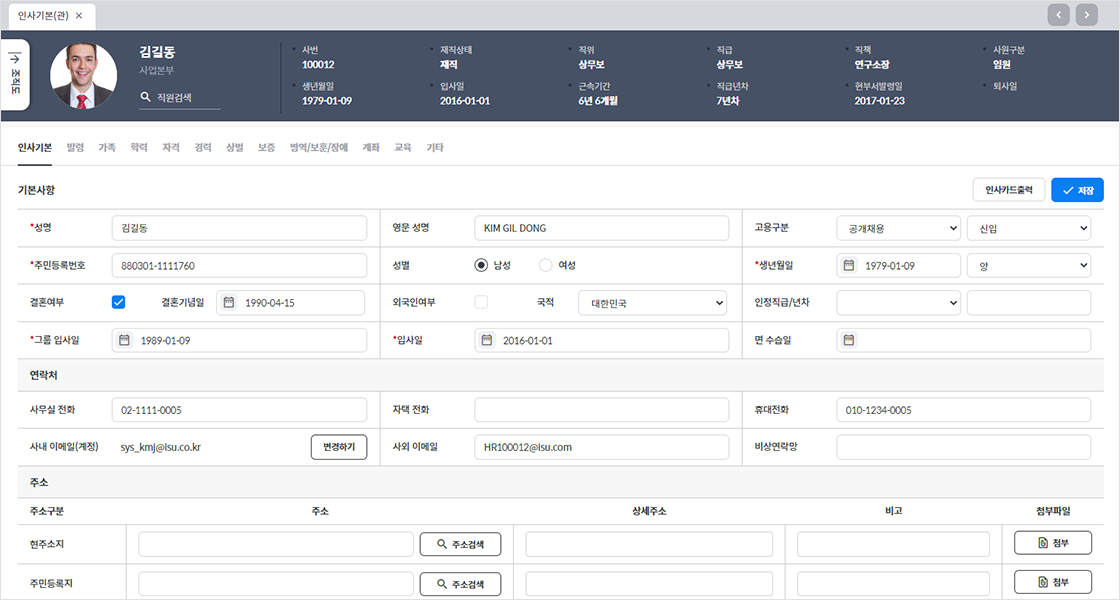This screenshot has height=600, width=1120.
Task: Click the 사외 이메일 input field
Action: point(601,447)
